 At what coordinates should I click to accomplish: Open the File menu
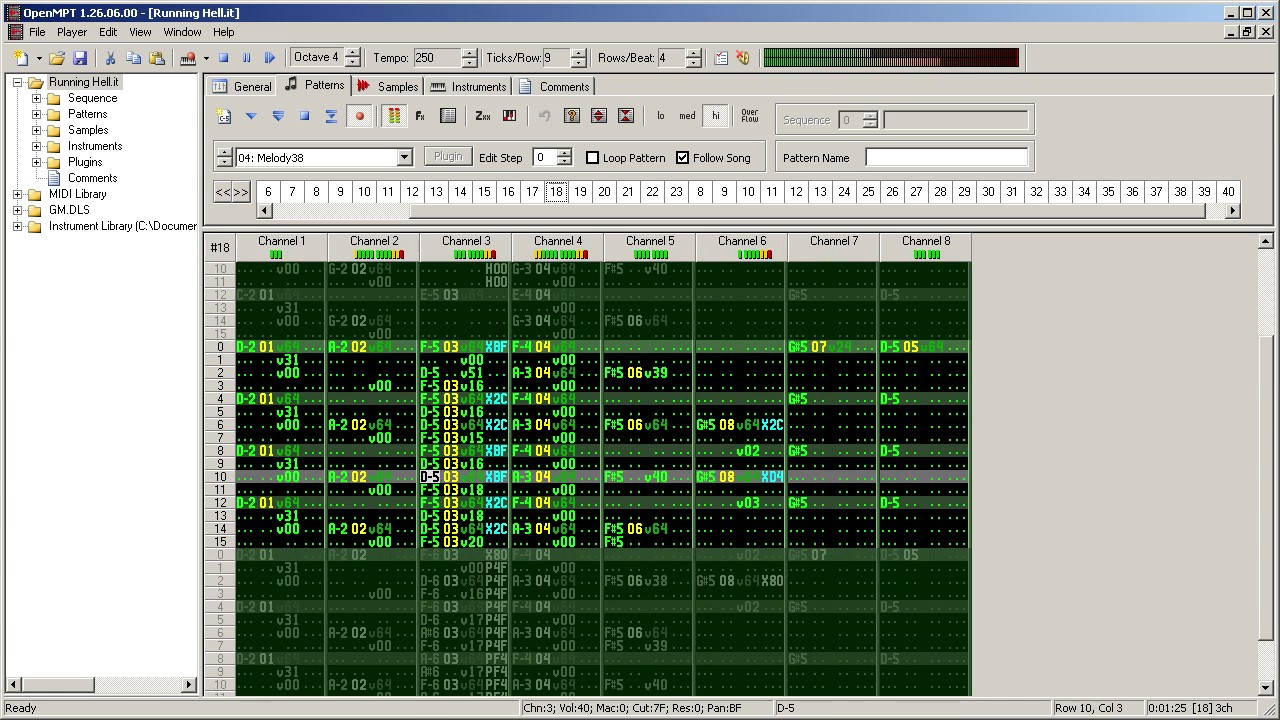[37, 32]
